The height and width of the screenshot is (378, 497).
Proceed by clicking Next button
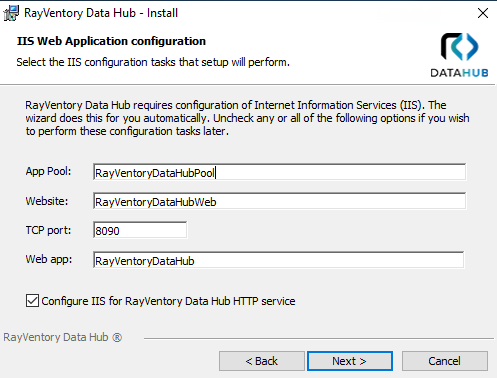point(350,361)
